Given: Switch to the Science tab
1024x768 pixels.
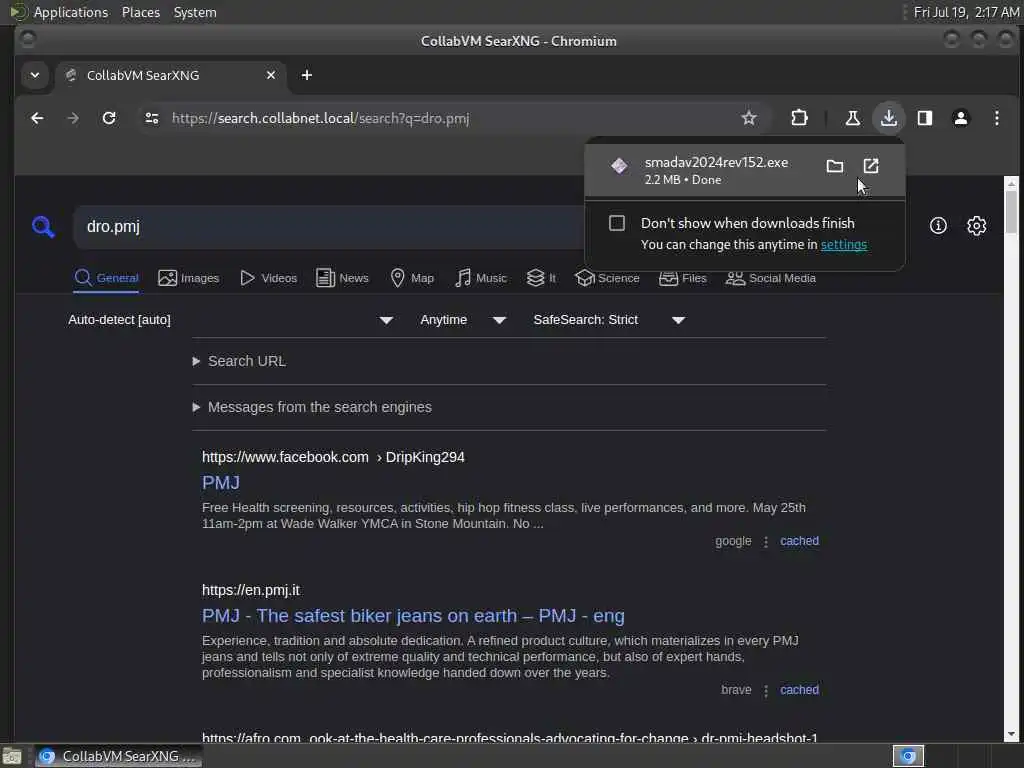Looking at the screenshot, I should (607, 278).
